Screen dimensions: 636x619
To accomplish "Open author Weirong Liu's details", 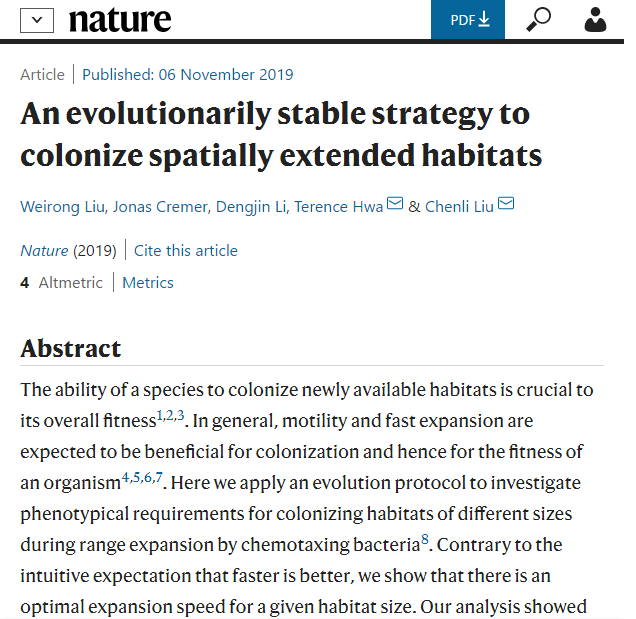I will click(x=63, y=207).
